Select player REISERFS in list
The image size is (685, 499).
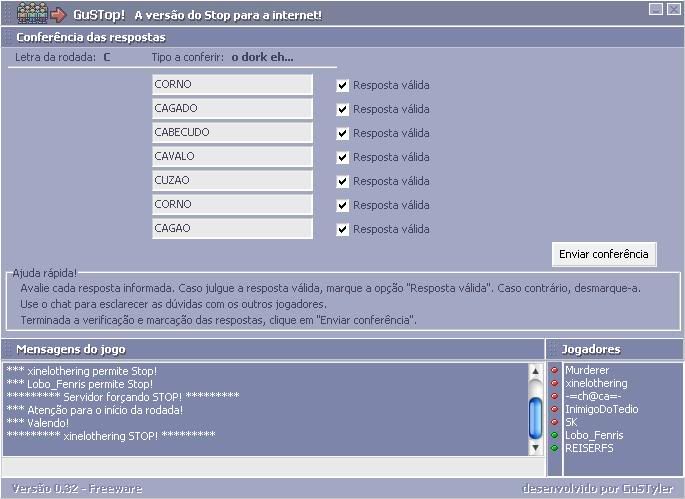[x=589, y=448]
